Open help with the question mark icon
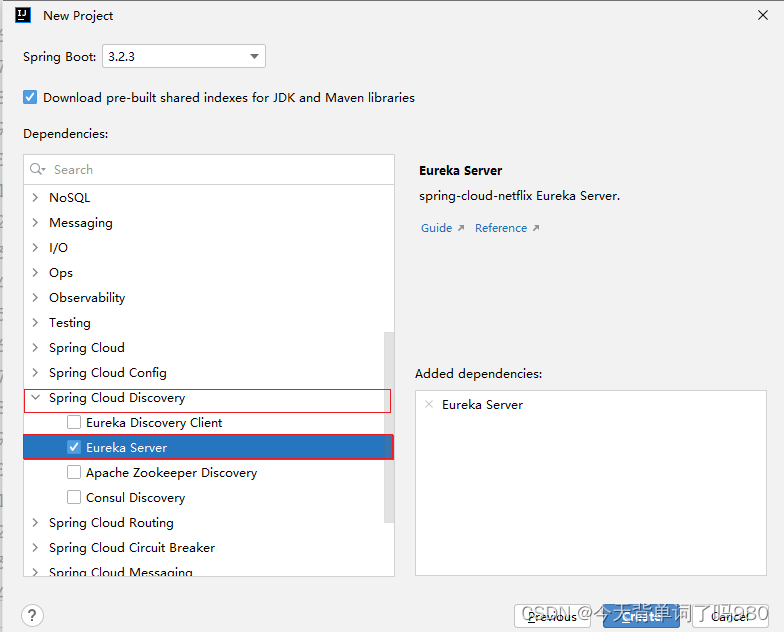Image resolution: width=784 pixels, height=632 pixels. pos(32,616)
